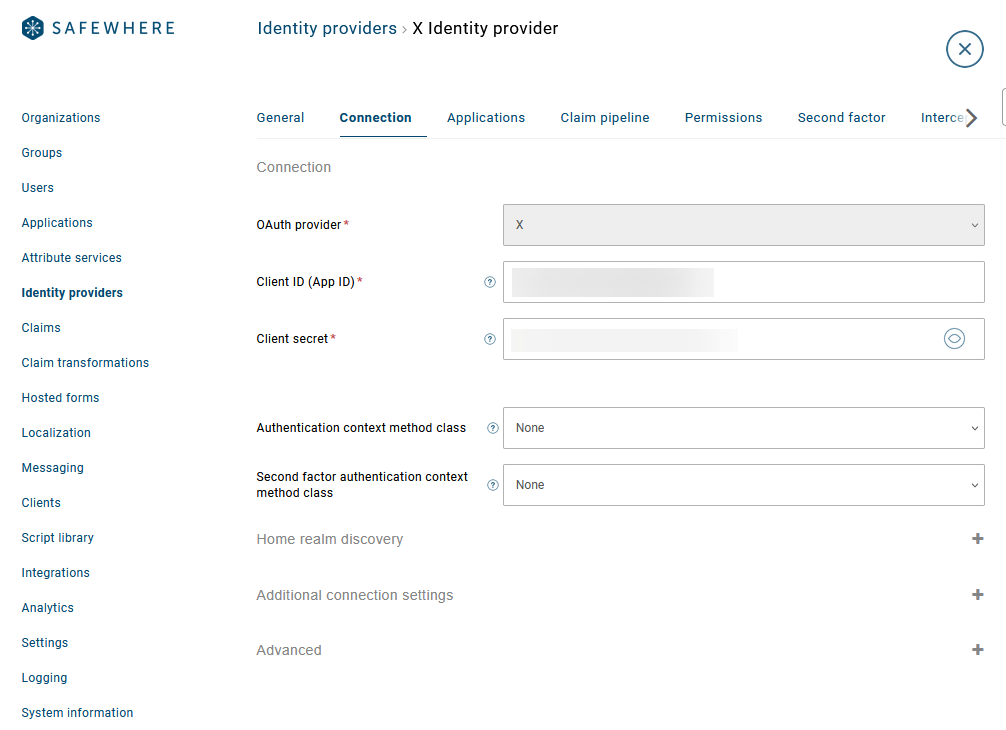Click the Client ID (App ID) input field
Viewport: 1006px width, 730px height.
[x=744, y=282]
